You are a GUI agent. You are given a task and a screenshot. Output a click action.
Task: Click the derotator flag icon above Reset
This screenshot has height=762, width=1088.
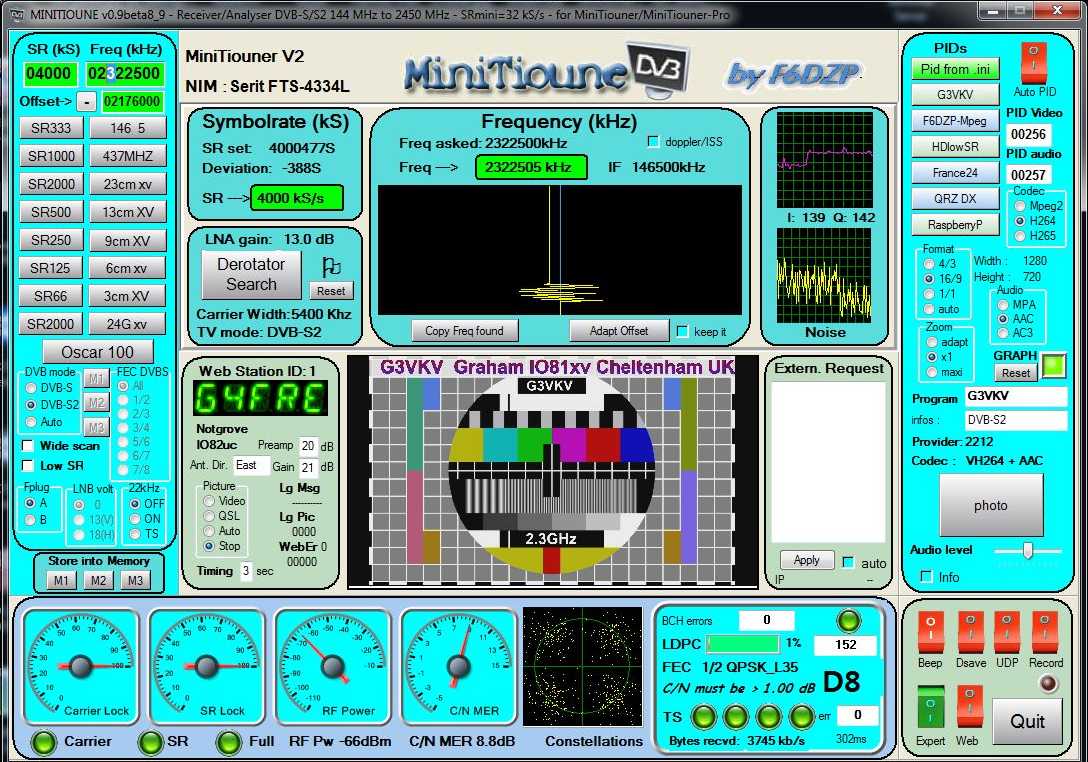[331, 266]
